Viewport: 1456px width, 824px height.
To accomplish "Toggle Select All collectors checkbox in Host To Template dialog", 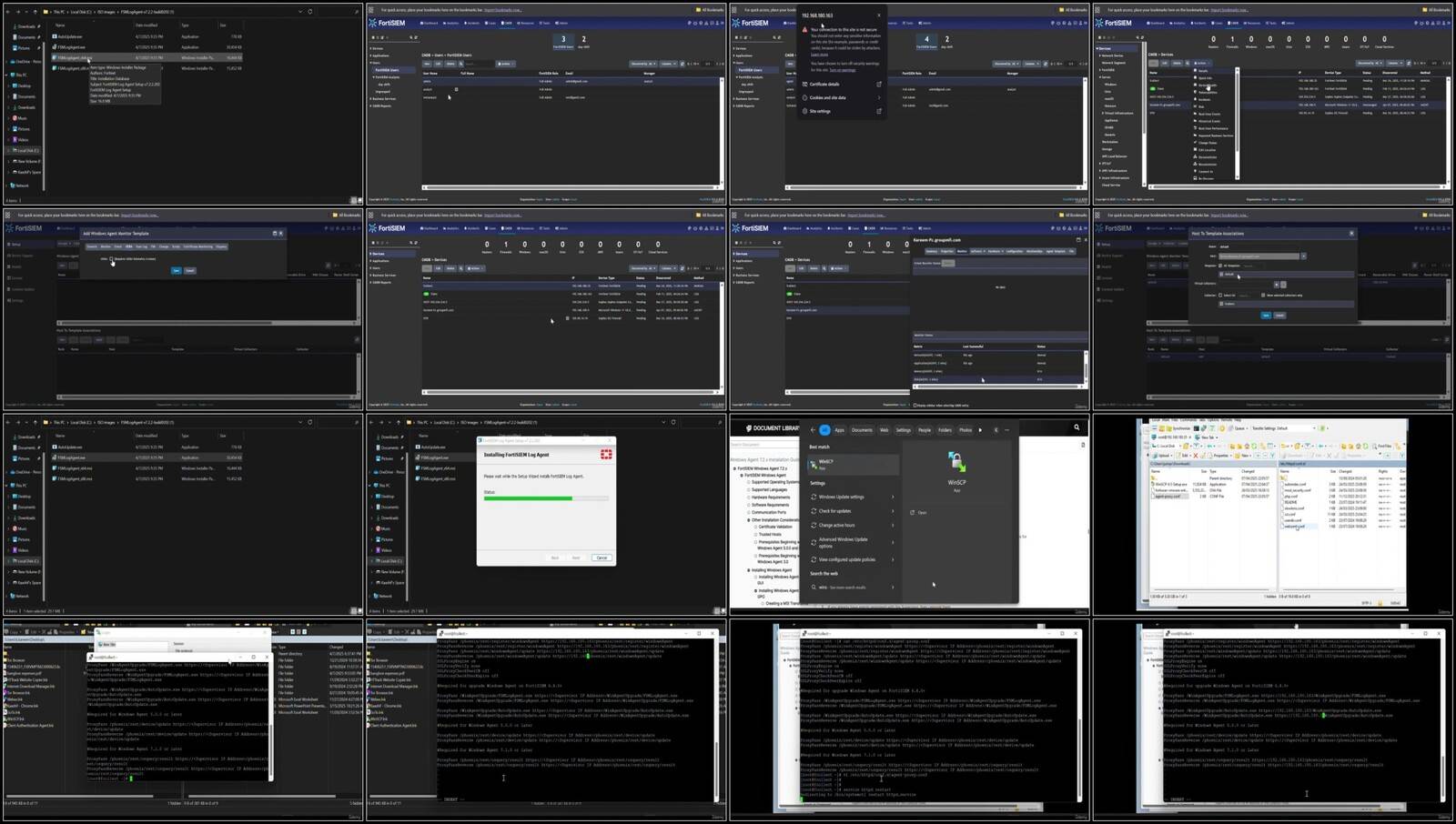I will (1221, 296).
